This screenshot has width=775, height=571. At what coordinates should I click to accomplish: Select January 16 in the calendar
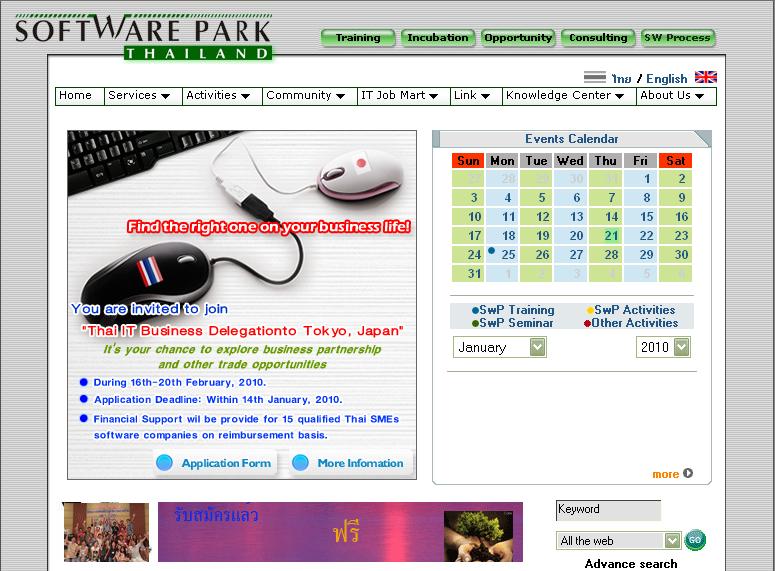tap(675, 217)
